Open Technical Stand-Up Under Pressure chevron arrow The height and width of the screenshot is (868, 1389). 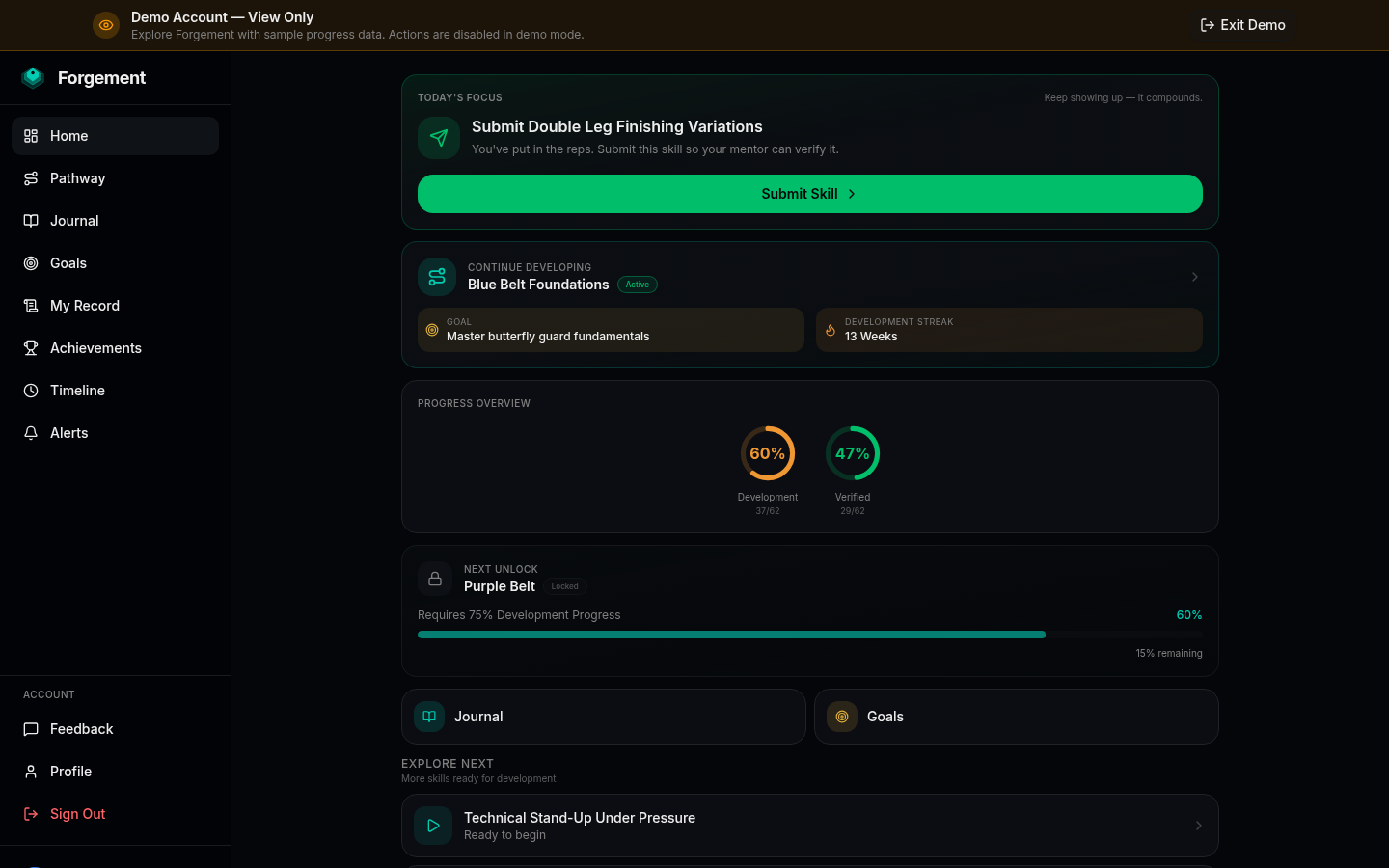(x=1199, y=826)
